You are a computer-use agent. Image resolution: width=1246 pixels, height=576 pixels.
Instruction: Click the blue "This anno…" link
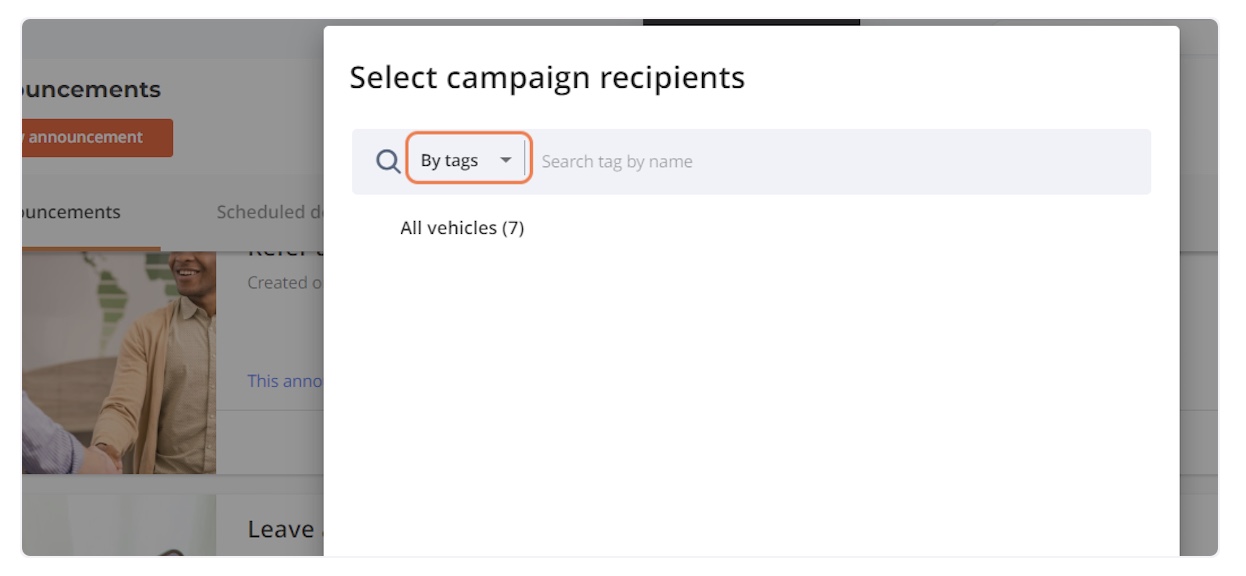(x=284, y=381)
